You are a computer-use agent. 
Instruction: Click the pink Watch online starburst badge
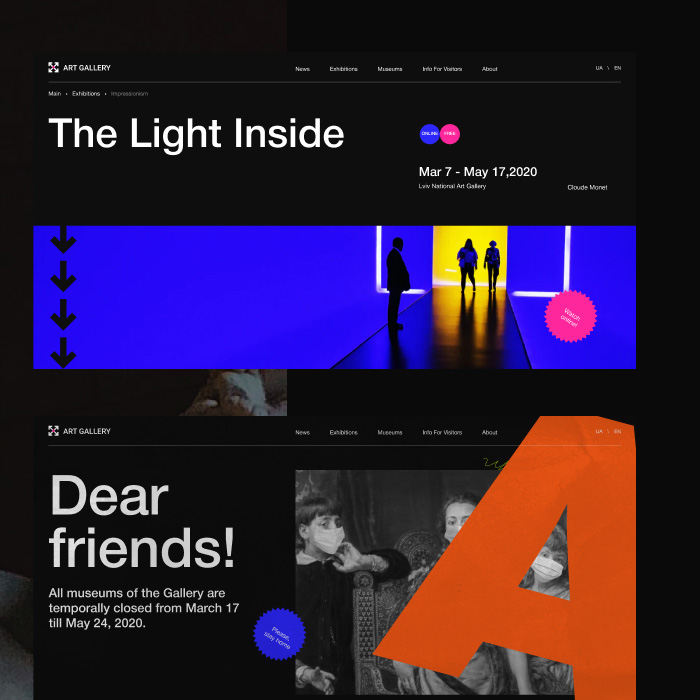click(x=570, y=317)
